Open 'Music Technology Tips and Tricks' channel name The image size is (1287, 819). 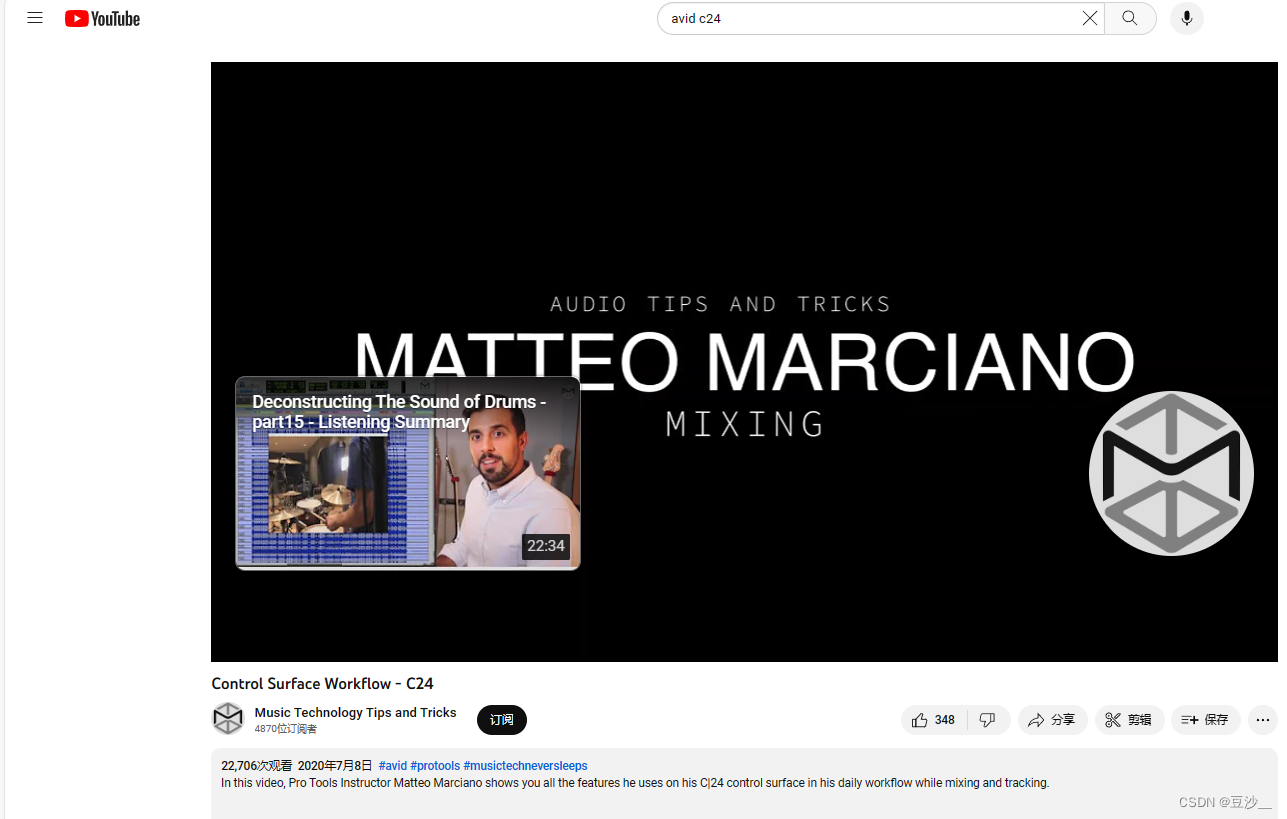[x=355, y=712]
